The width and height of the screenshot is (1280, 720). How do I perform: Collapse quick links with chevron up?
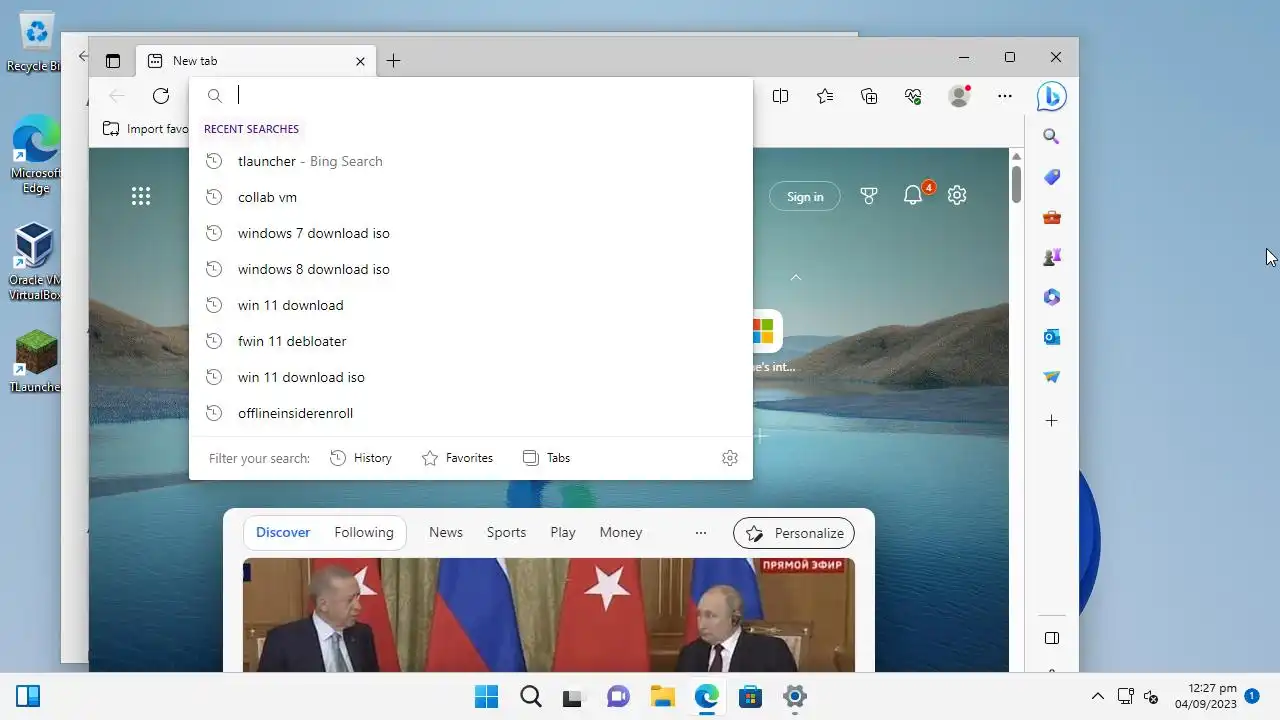[x=796, y=277]
